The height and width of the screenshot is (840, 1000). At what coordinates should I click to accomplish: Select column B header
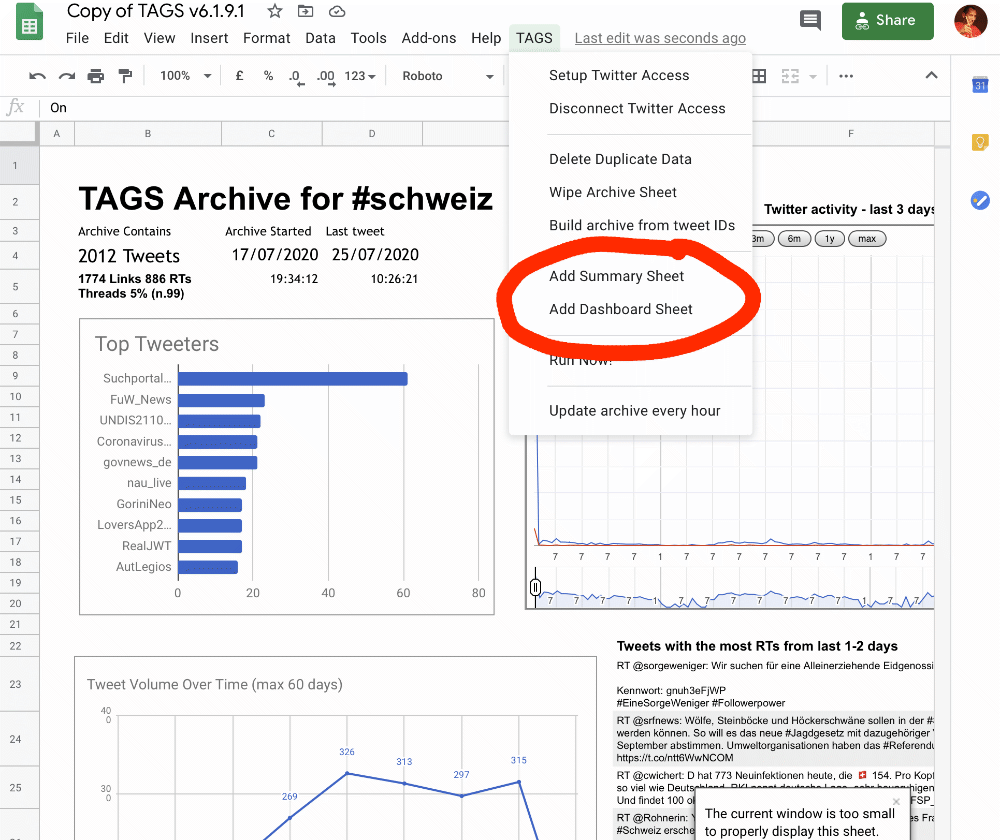[x=148, y=134]
